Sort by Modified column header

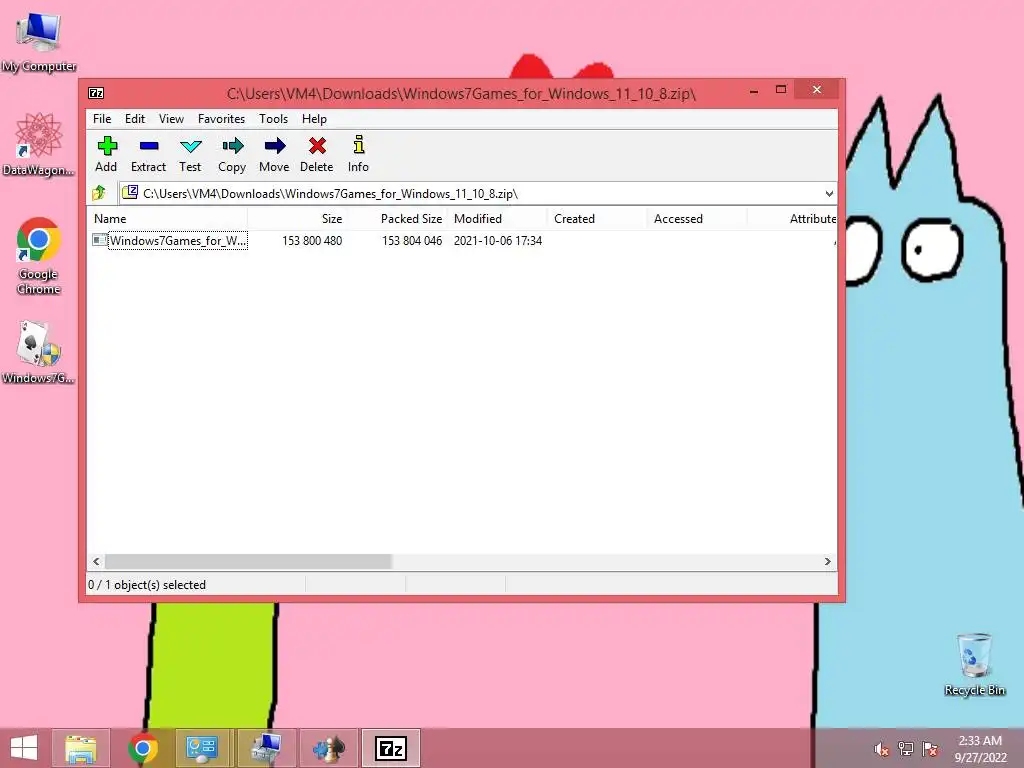497,219
